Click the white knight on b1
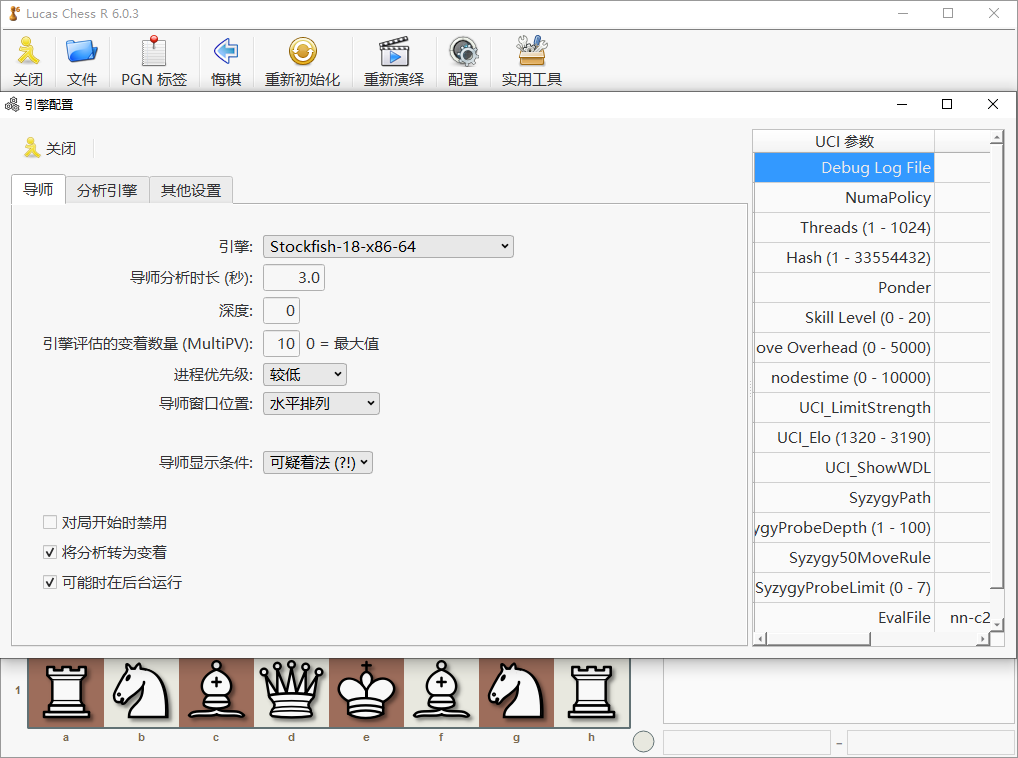Viewport: 1018px width, 758px height. pyautogui.click(x=141, y=692)
